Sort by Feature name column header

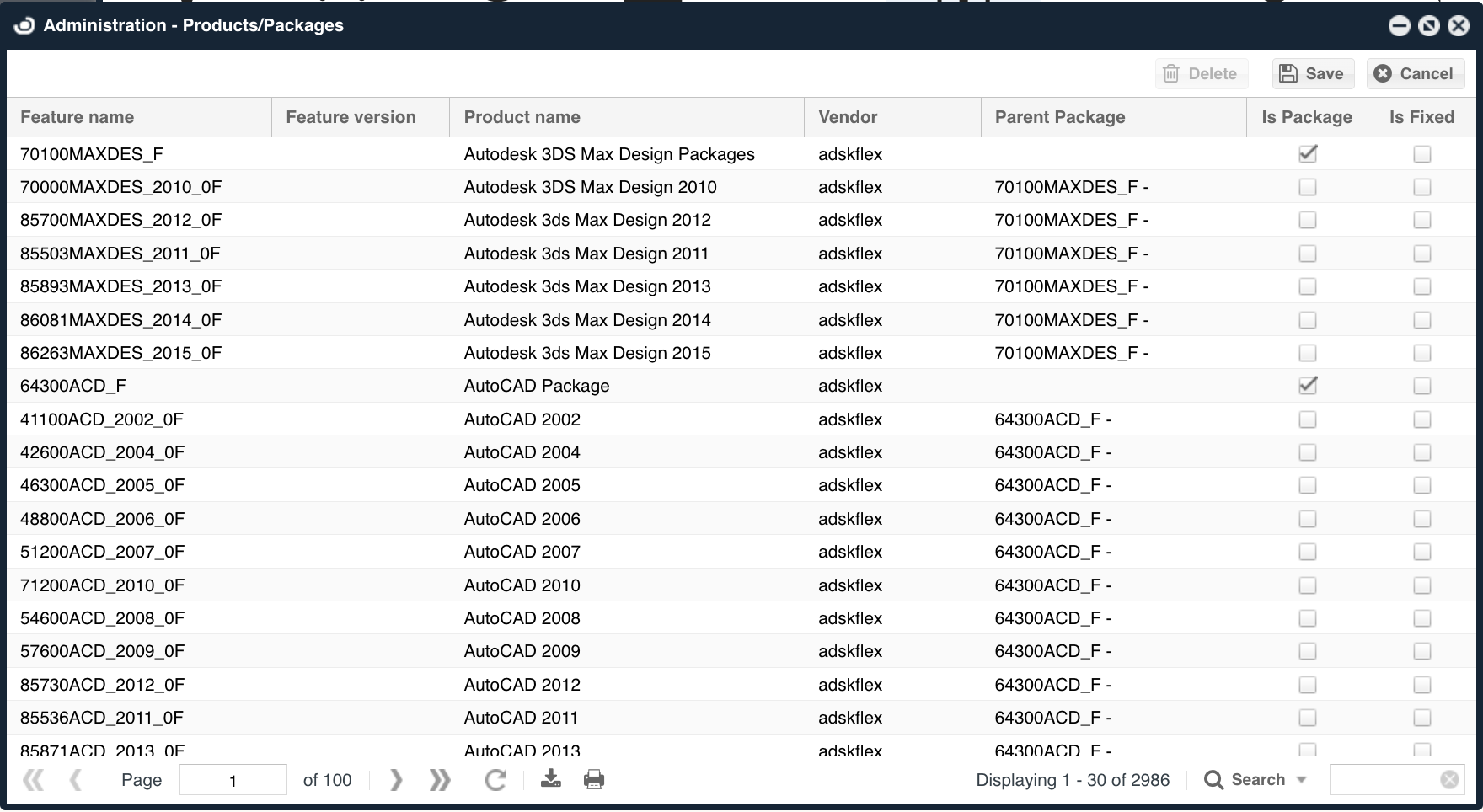click(x=78, y=117)
